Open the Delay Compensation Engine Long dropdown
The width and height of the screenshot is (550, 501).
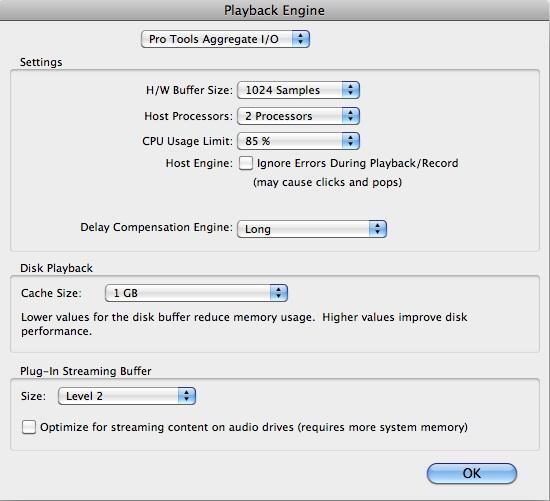point(312,229)
